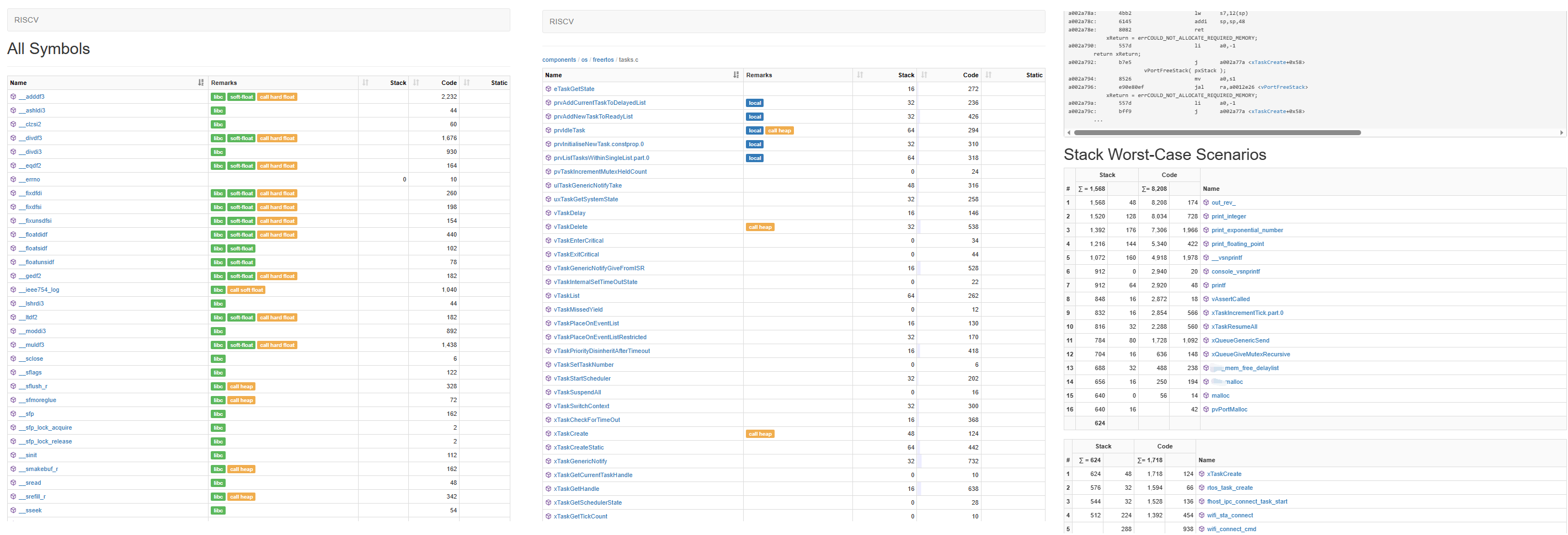1568x535 pixels.
Task: Open the freertos breadcrumb link
Action: pos(602,59)
